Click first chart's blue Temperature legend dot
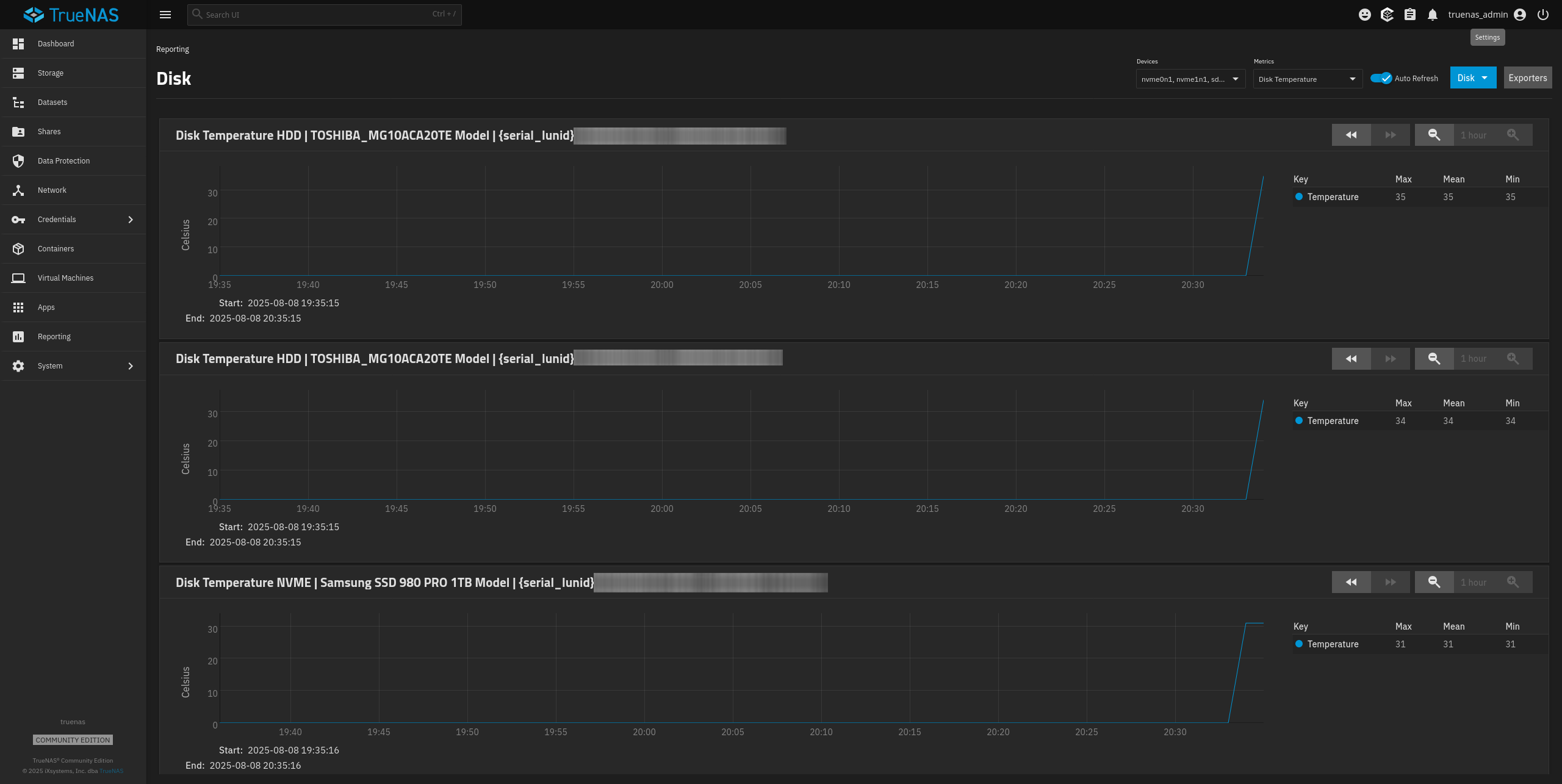This screenshot has width=1562, height=784. tap(1299, 196)
